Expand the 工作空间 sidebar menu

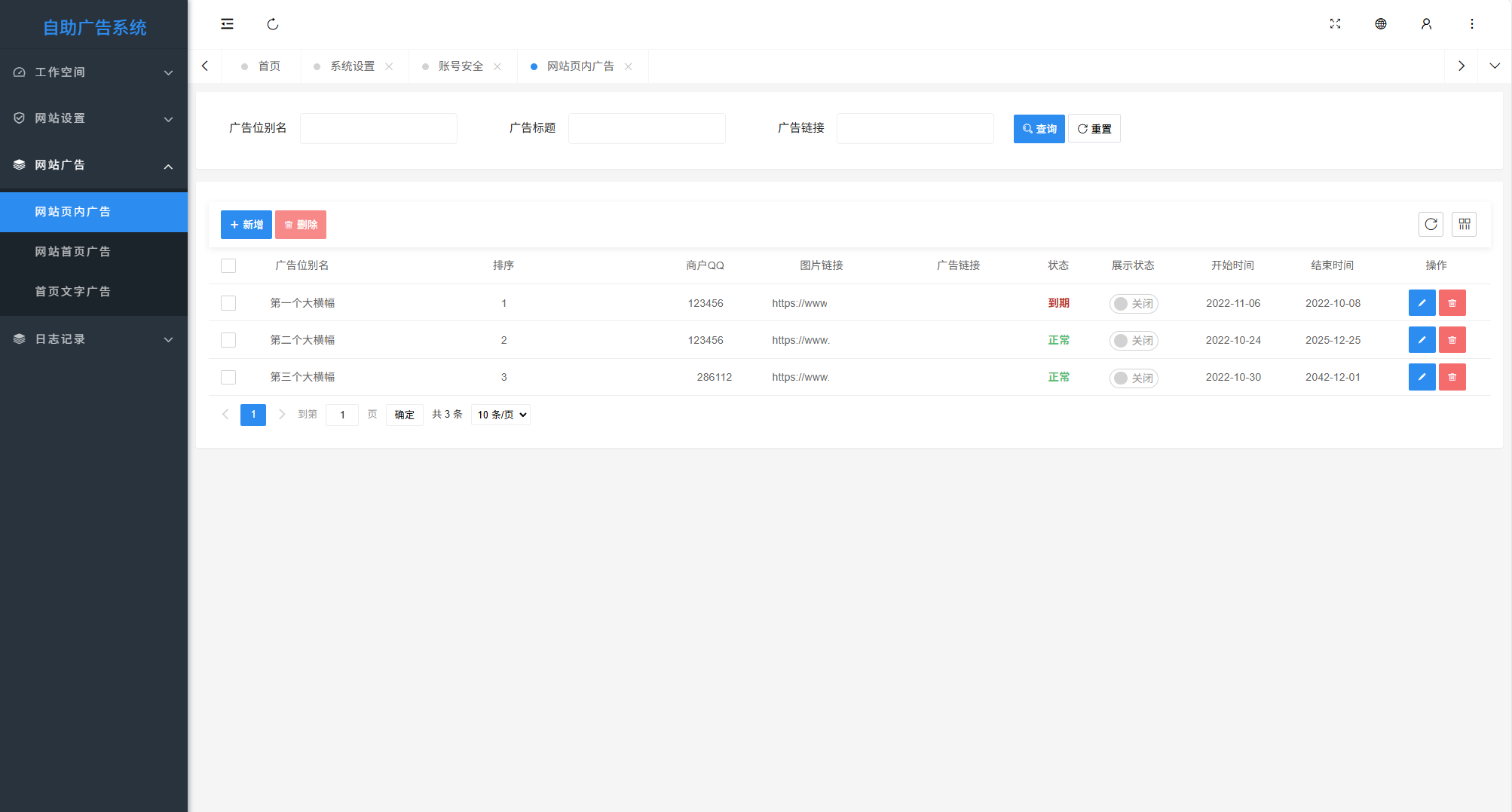[x=93, y=72]
